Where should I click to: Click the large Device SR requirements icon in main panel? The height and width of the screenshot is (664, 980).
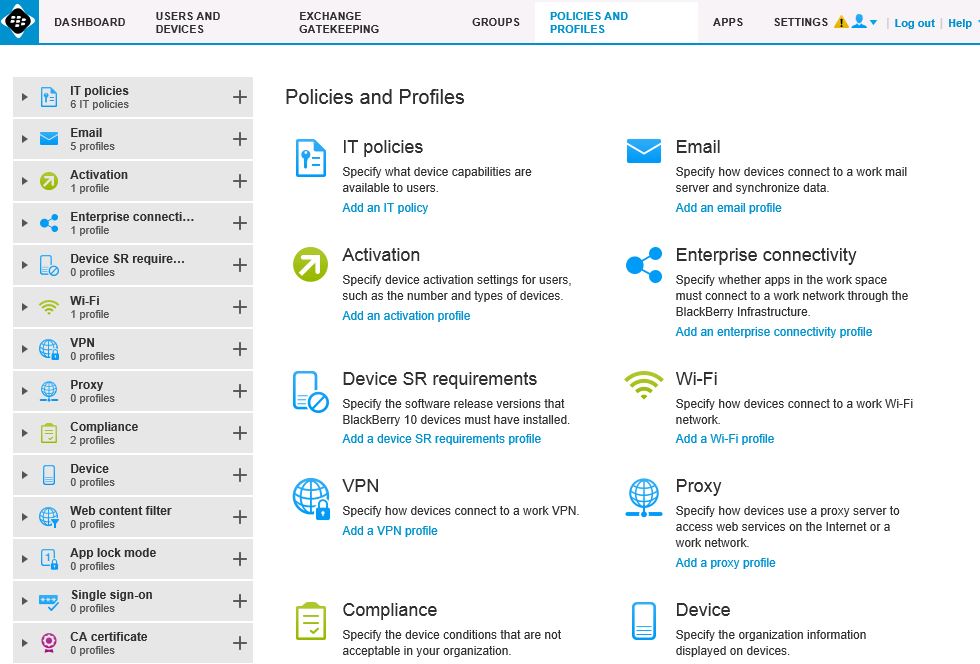pos(311,392)
